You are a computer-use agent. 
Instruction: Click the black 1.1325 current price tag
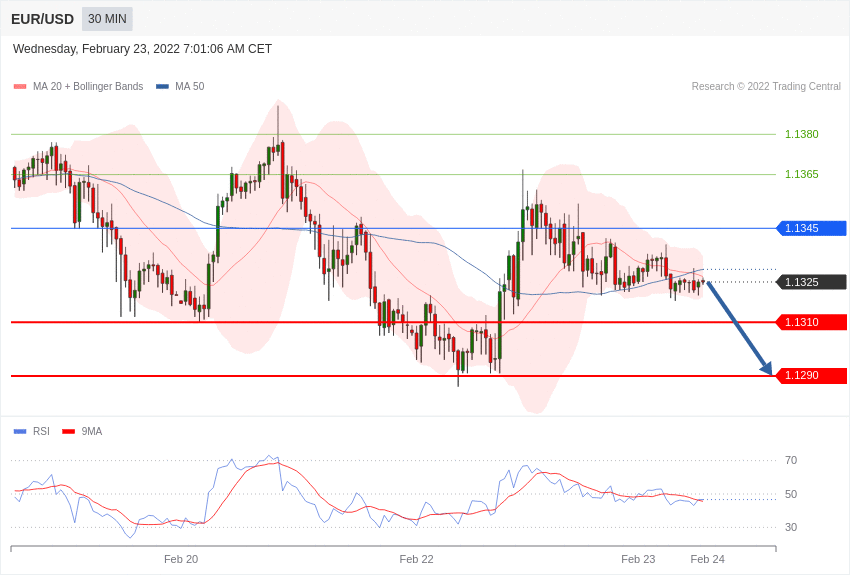click(x=812, y=282)
